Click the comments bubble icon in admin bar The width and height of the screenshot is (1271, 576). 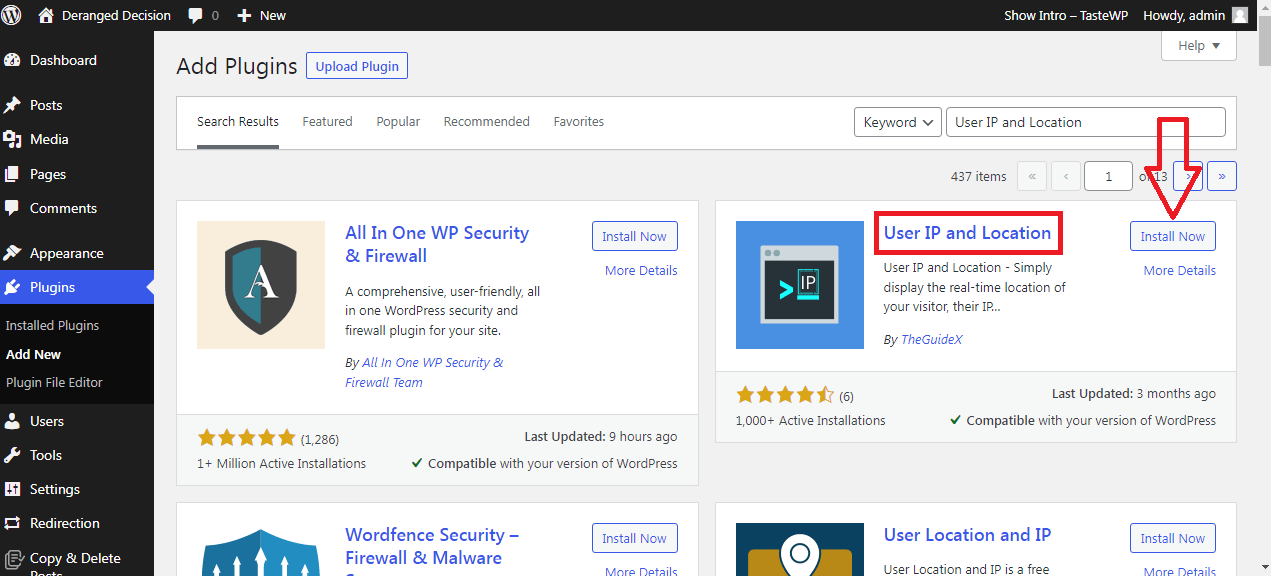[x=196, y=15]
